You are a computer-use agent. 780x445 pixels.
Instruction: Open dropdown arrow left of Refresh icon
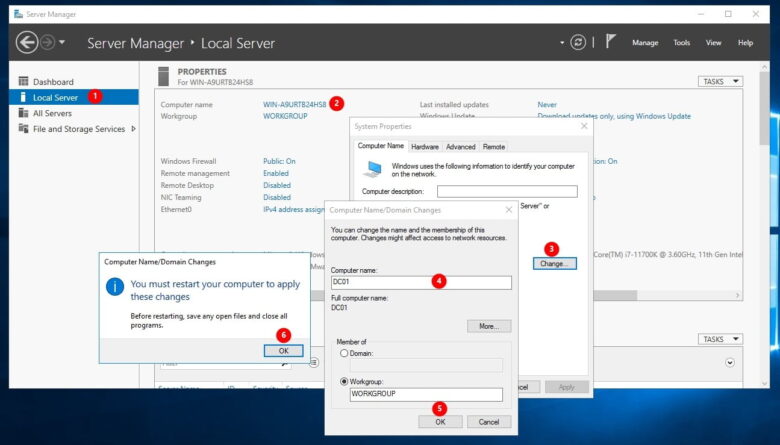point(562,43)
